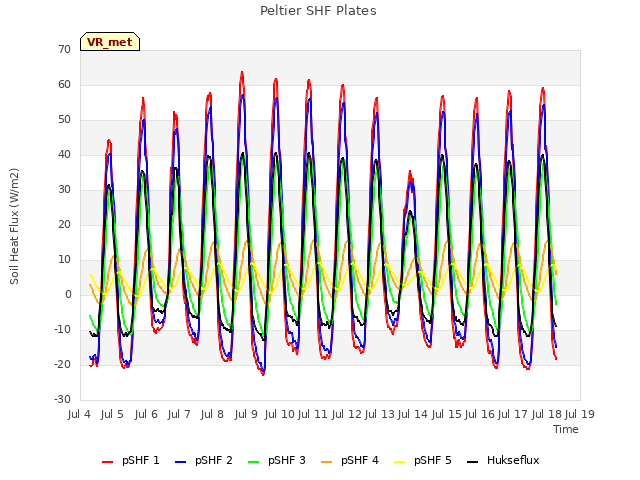Screen dimensions: 640x480
Task: Click the Jul 13 x-axis tick label
Action: [380, 414]
